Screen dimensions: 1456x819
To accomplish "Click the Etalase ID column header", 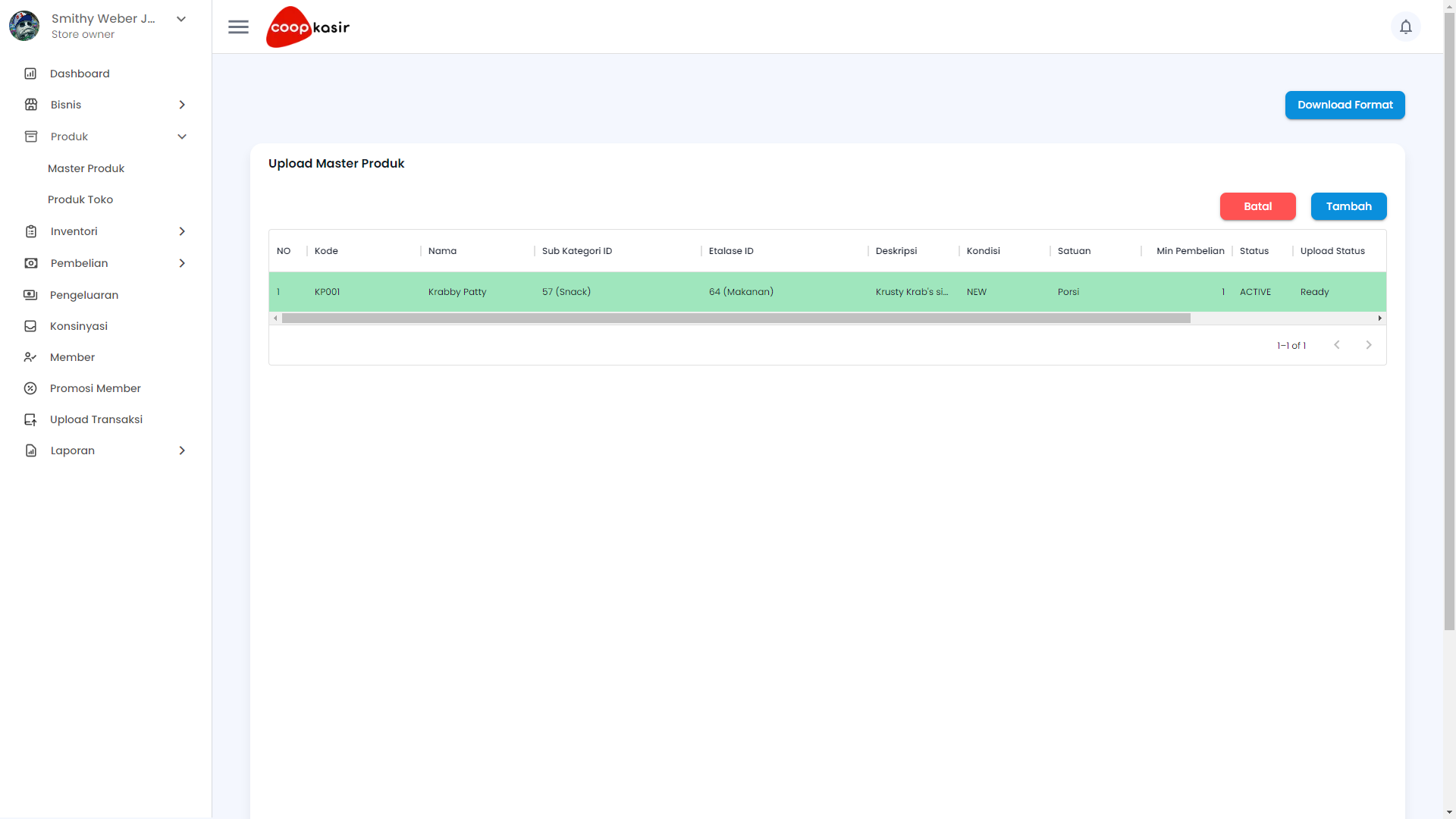I will [x=785, y=251].
